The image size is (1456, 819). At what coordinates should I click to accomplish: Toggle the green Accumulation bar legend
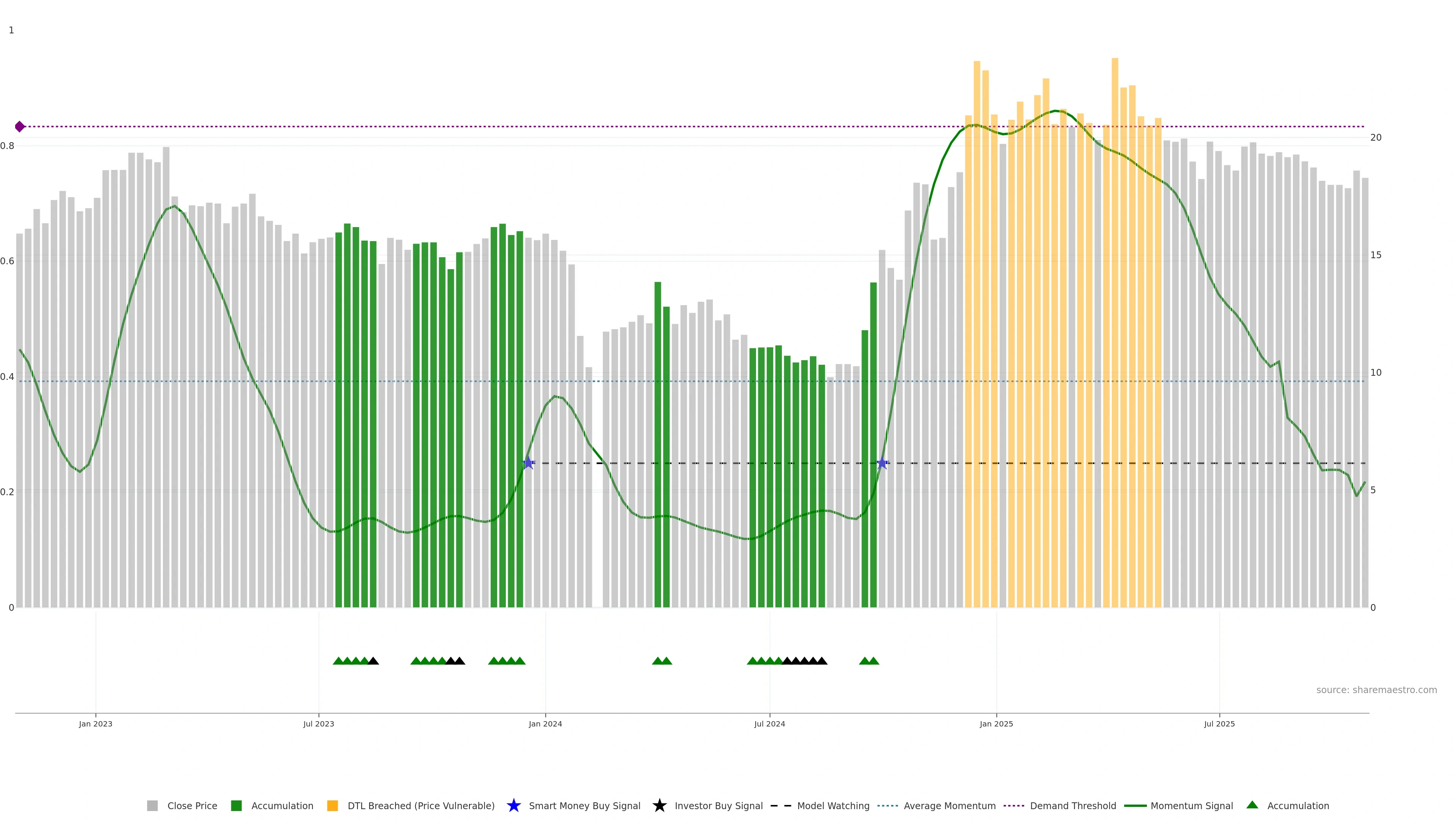[236, 805]
